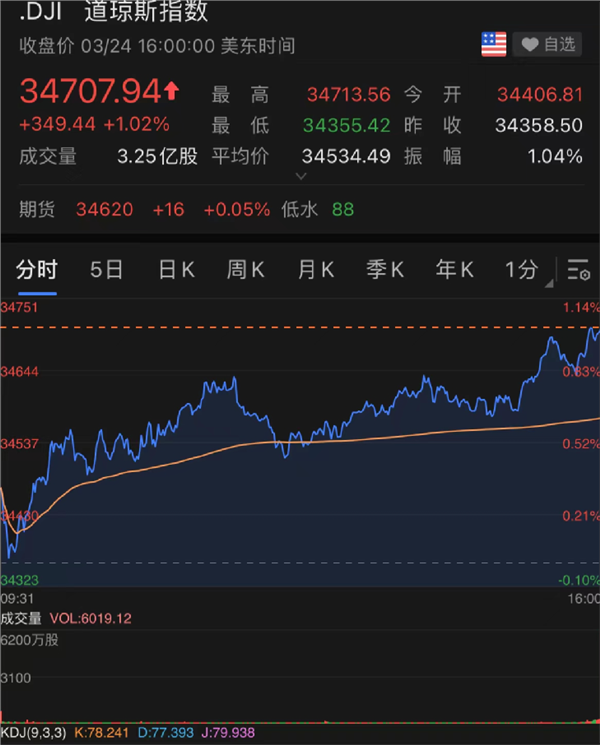Tap the K:78.241 value

click(x=102, y=733)
